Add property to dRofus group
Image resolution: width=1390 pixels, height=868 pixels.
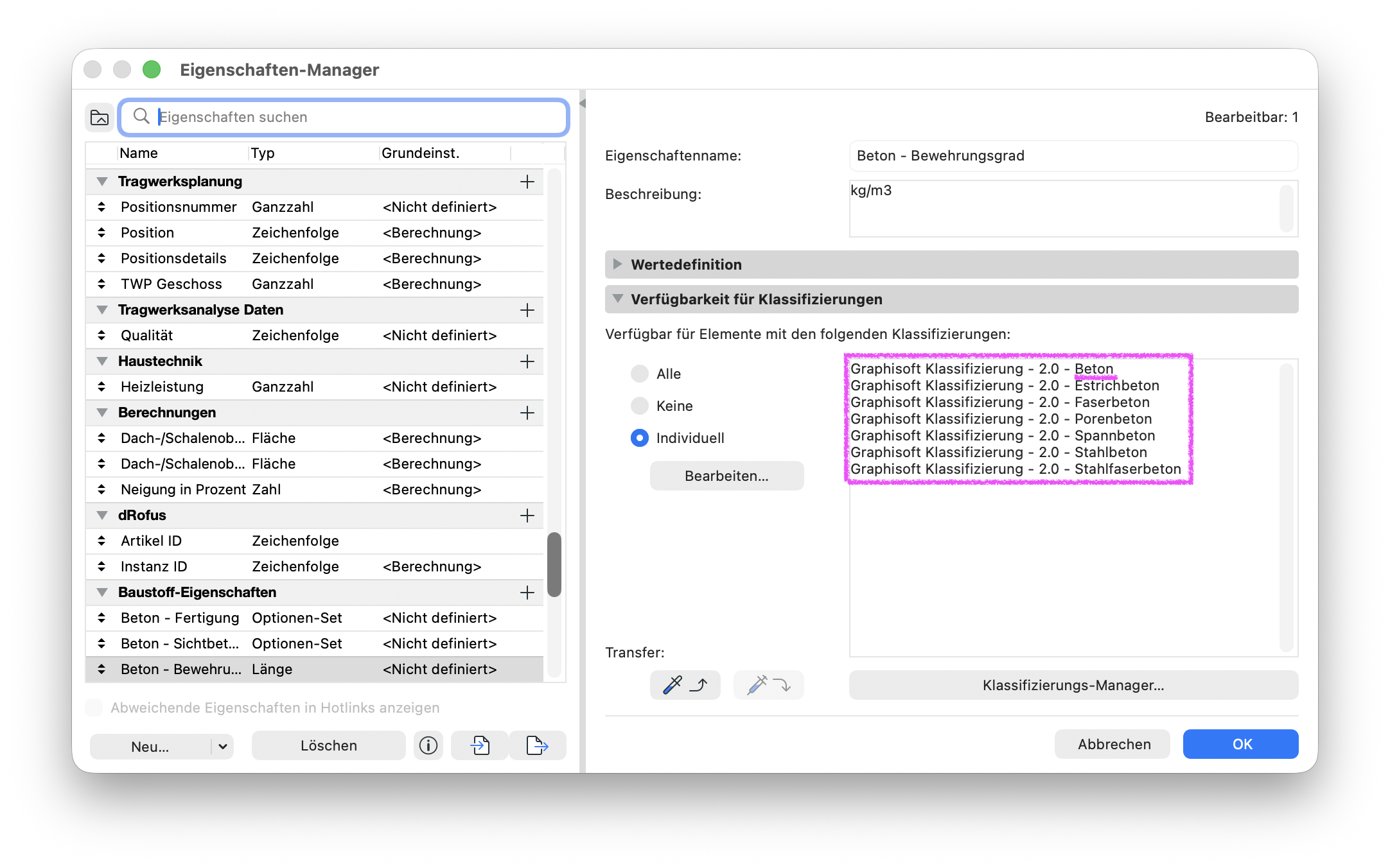pyautogui.click(x=527, y=516)
